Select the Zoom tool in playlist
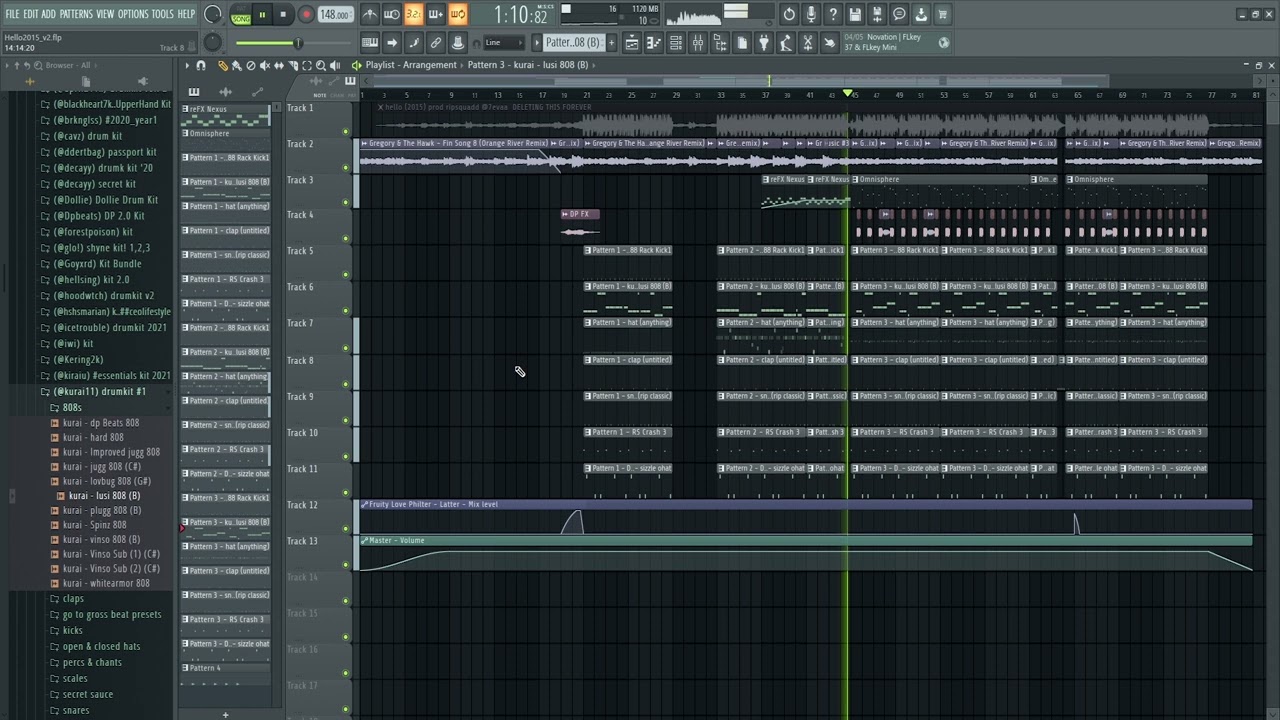 [x=320, y=65]
